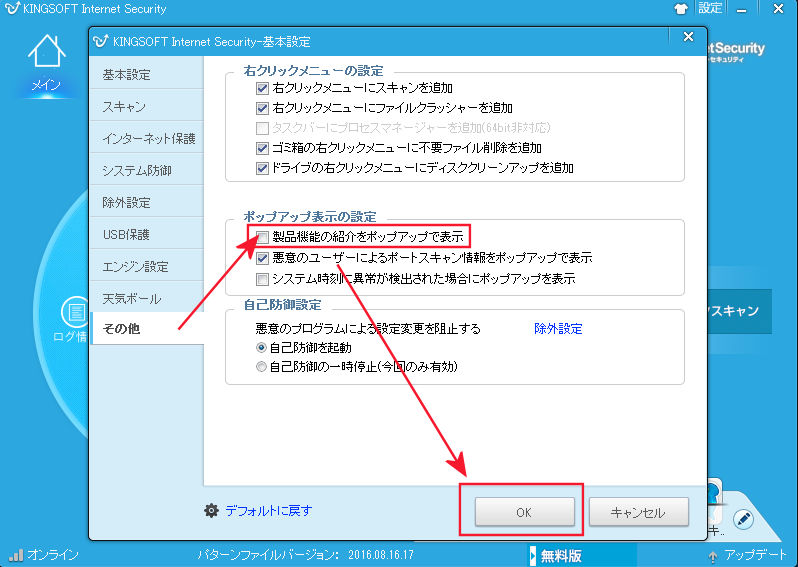Click 無料版 label in status bar

tap(561, 556)
